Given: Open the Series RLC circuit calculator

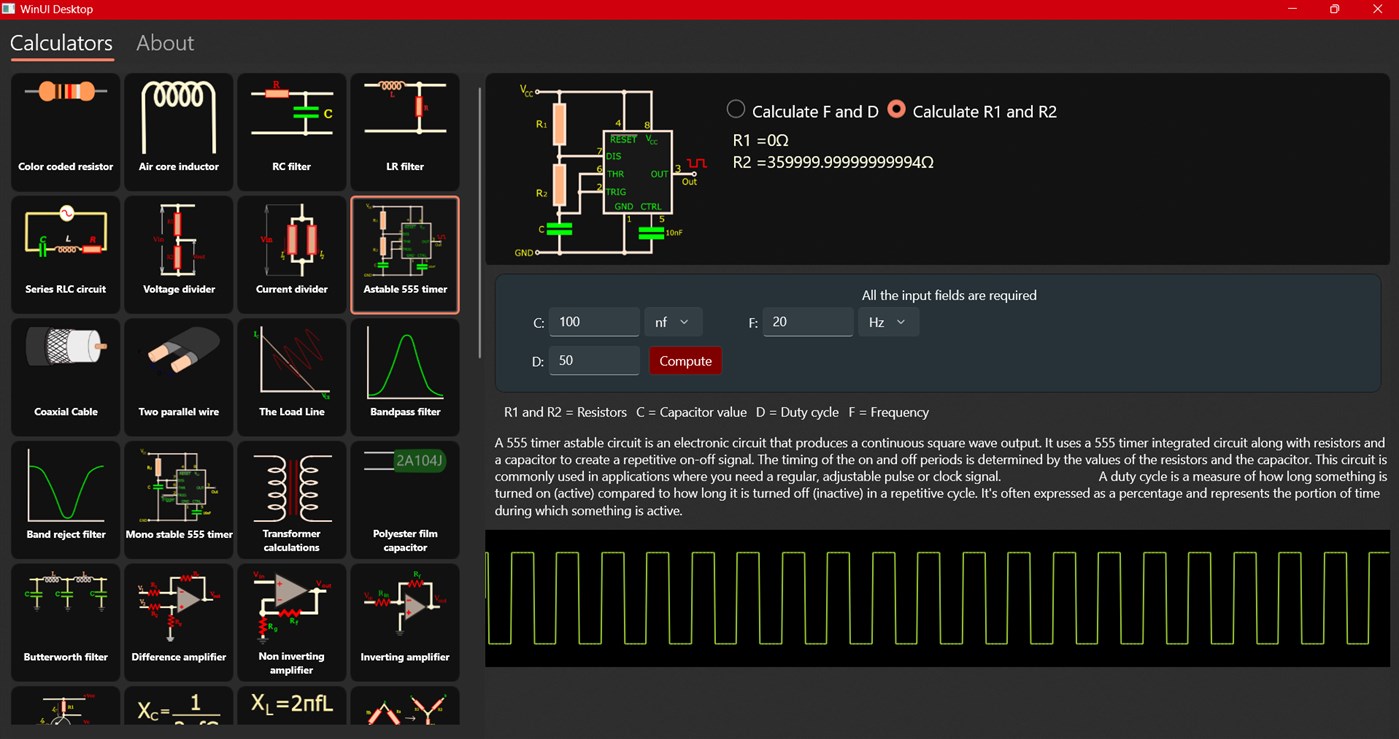Looking at the screenshot, I should (x=64, y=253).
